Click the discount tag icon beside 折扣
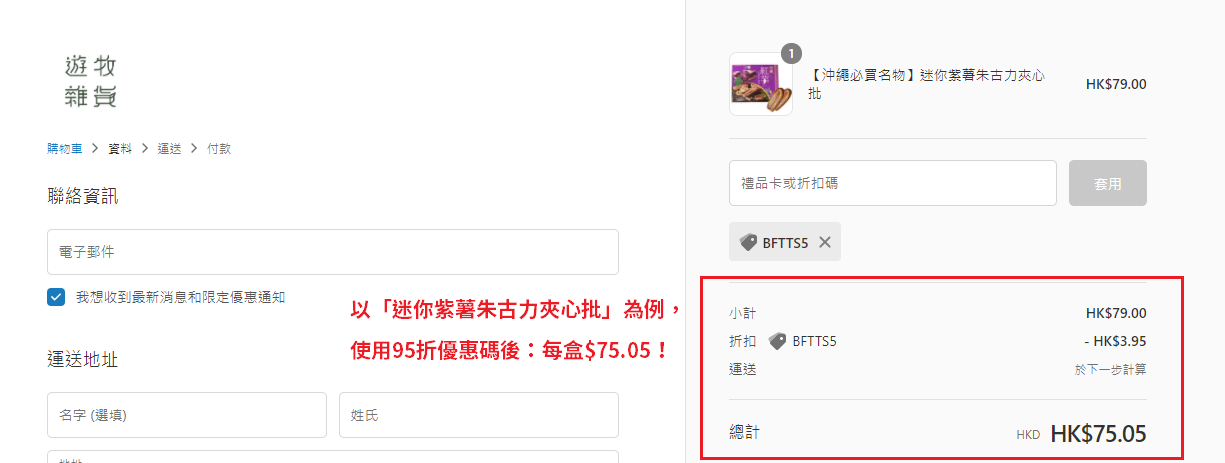This screenshot has height=463, width=1225. coord(777,341)
